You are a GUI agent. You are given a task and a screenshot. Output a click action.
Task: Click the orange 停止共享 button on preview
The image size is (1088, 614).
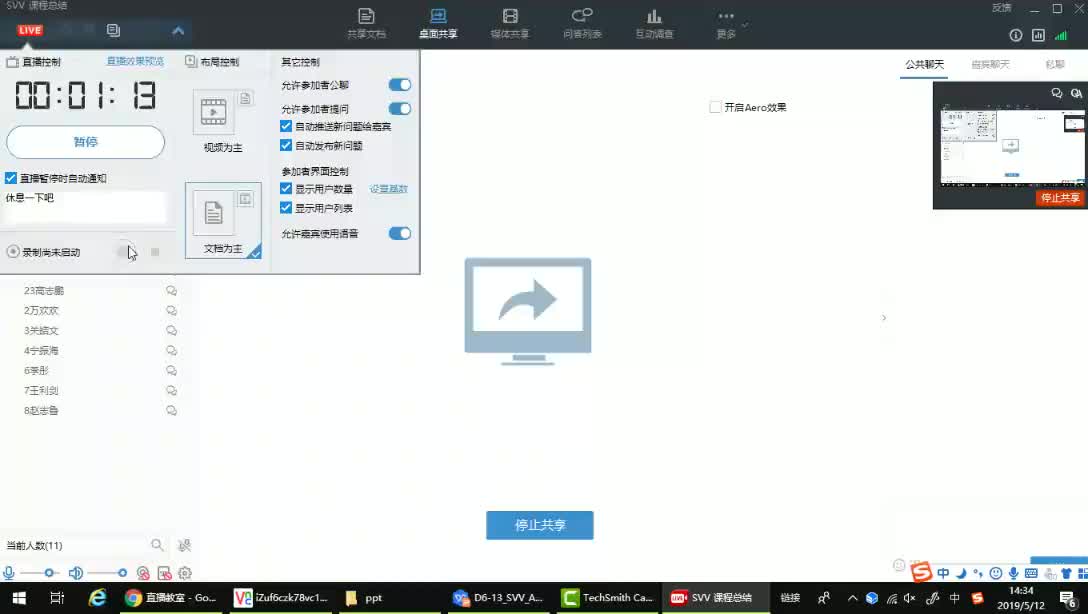(x=1060, y=198)
